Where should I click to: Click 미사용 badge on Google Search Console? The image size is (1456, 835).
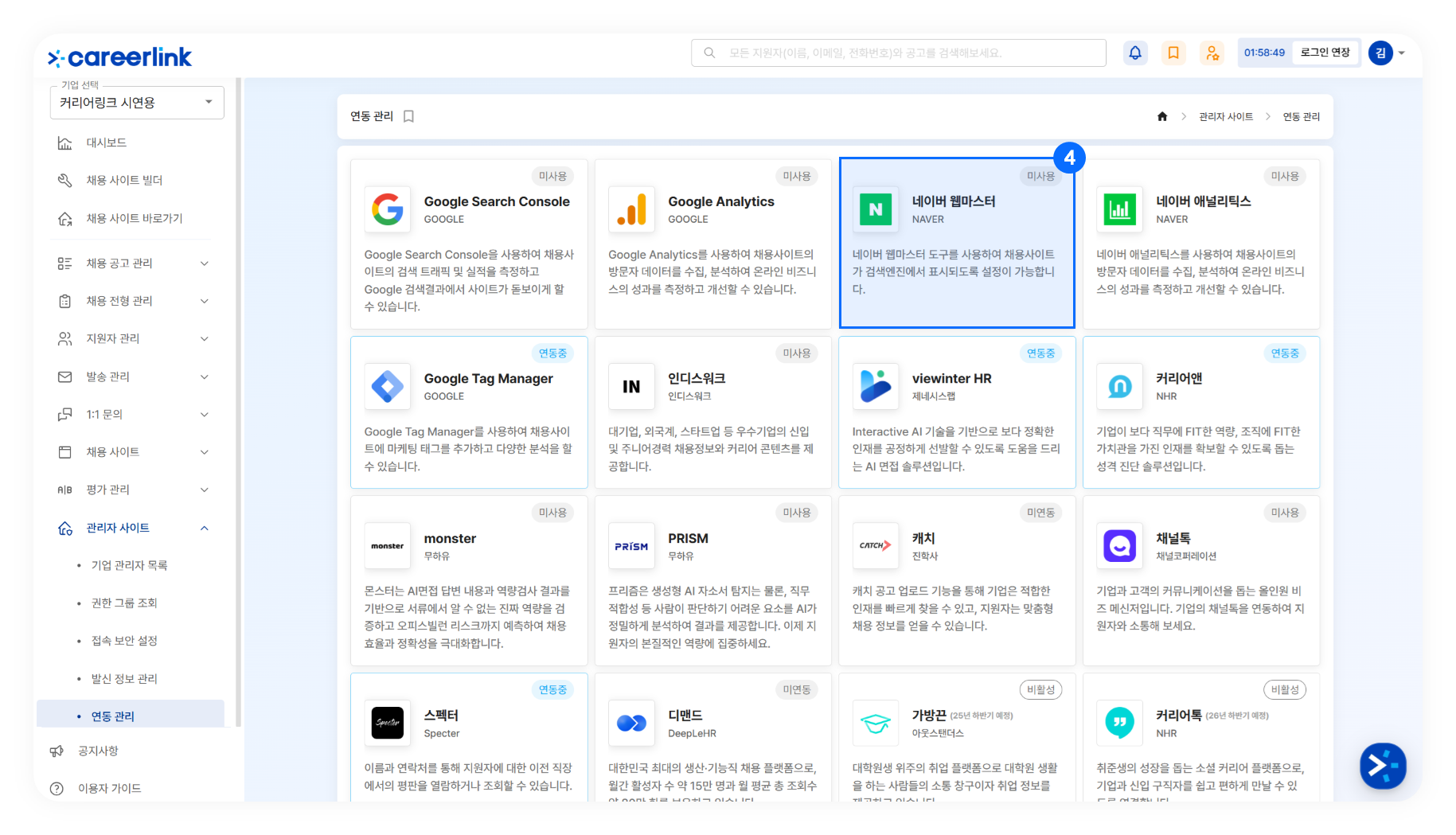click(552, 176)
